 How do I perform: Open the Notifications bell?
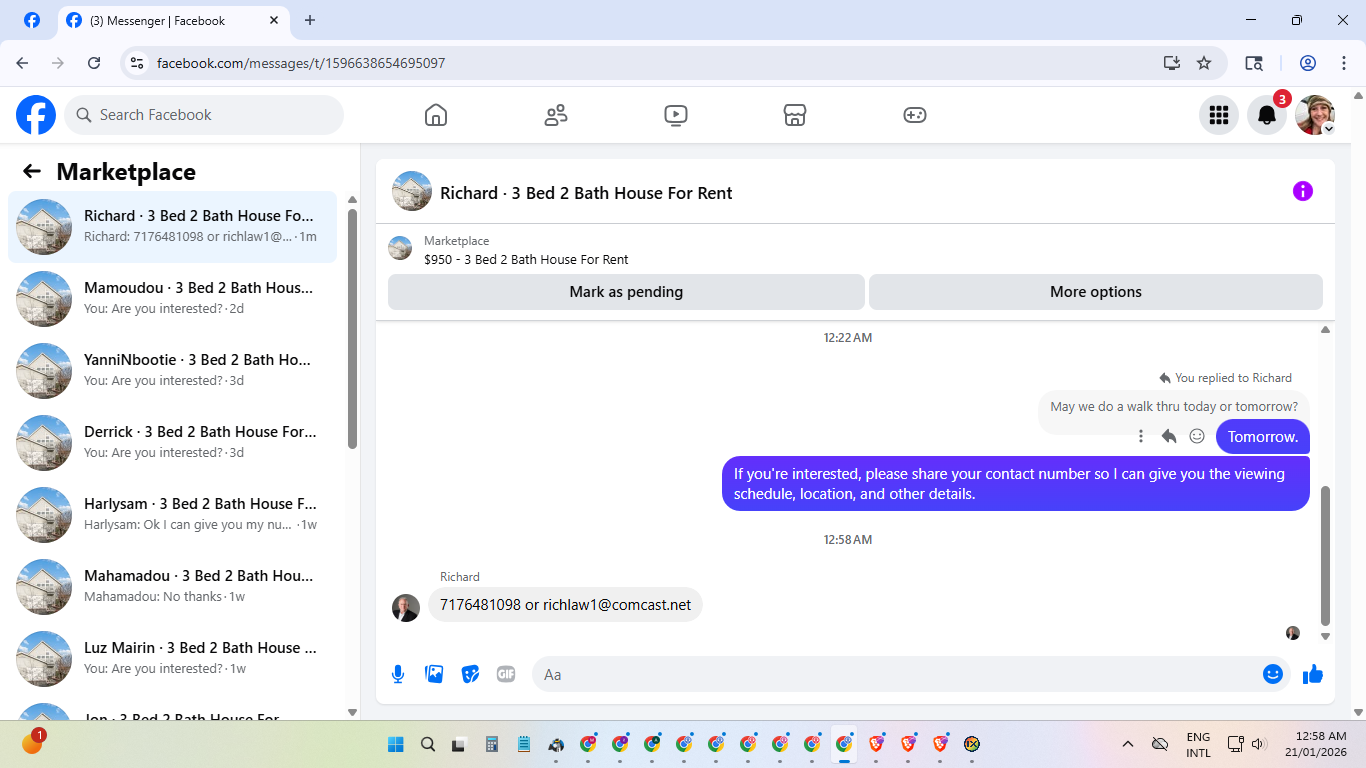click(1267, 115)
